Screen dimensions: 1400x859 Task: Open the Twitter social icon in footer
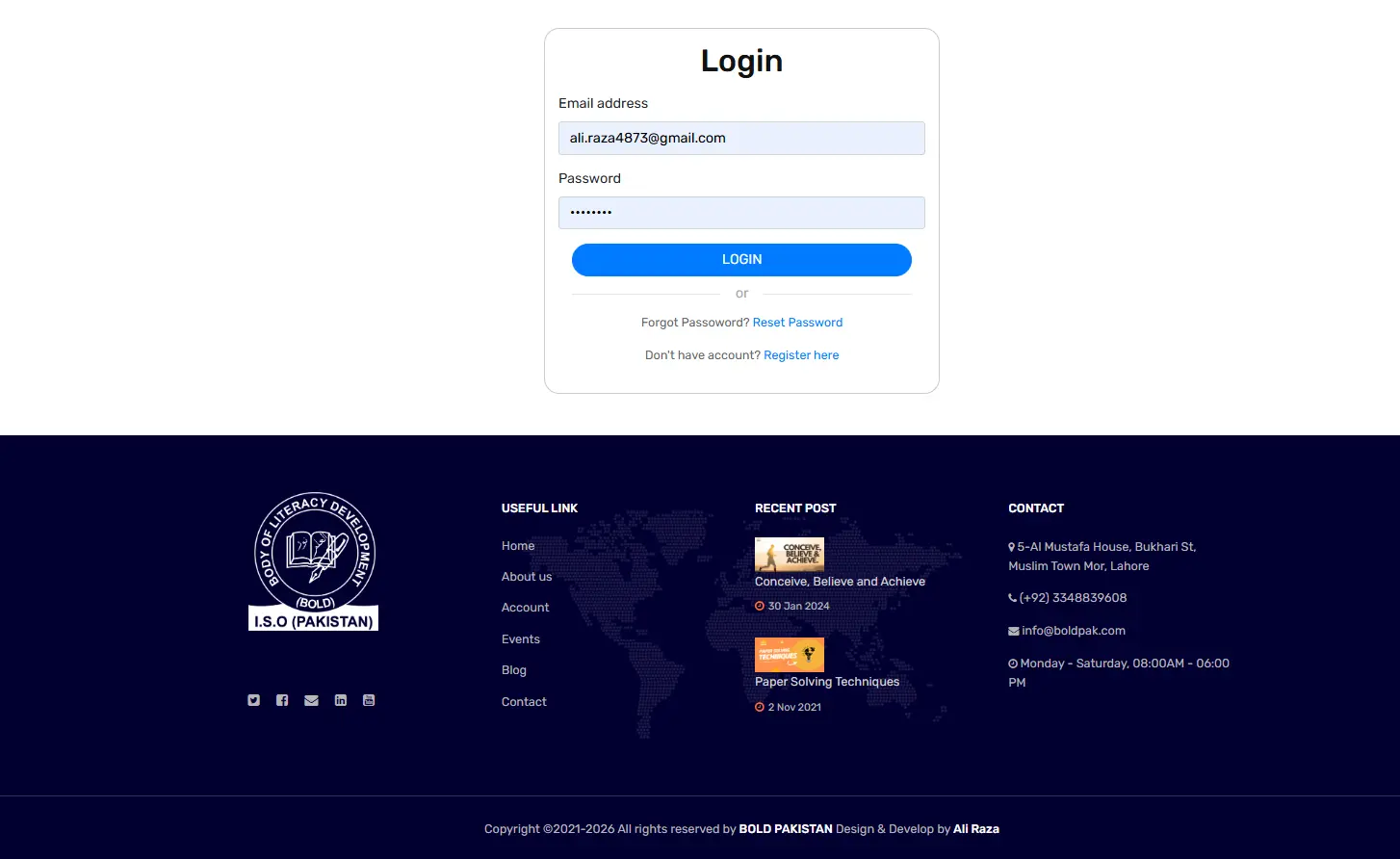(253, 700)
